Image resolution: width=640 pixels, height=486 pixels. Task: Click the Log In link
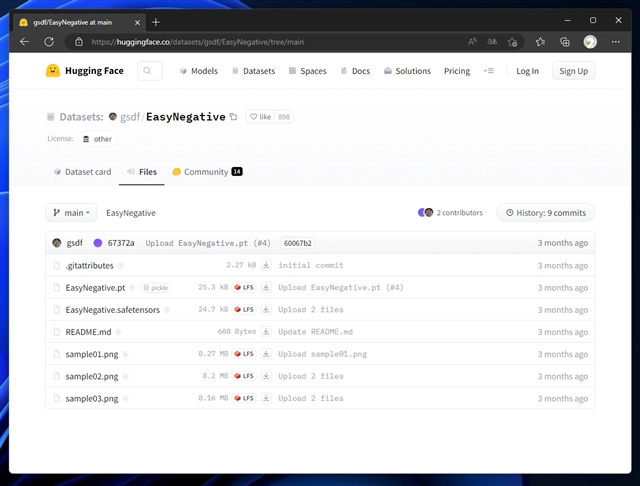click(527, 71)
